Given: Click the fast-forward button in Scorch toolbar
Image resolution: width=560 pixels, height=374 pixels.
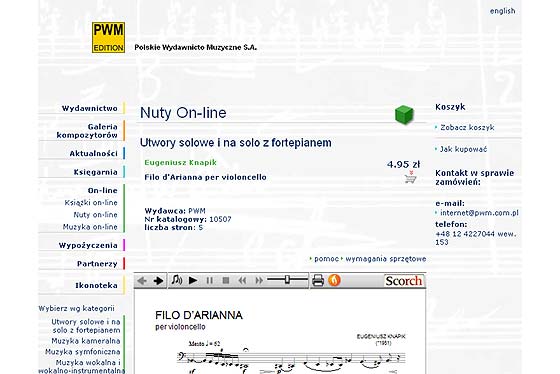Looking at the screenshot, I should click(259, 281).
